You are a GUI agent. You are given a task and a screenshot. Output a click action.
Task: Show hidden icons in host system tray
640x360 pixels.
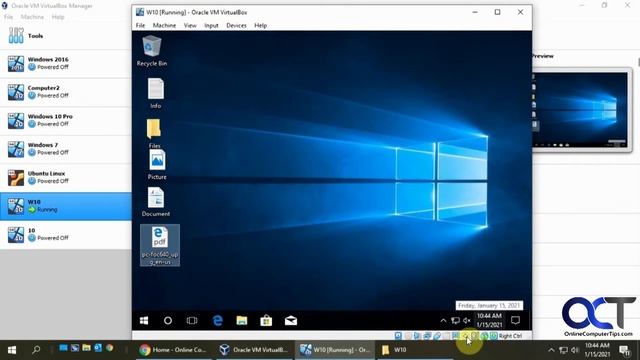coord(551,350)
